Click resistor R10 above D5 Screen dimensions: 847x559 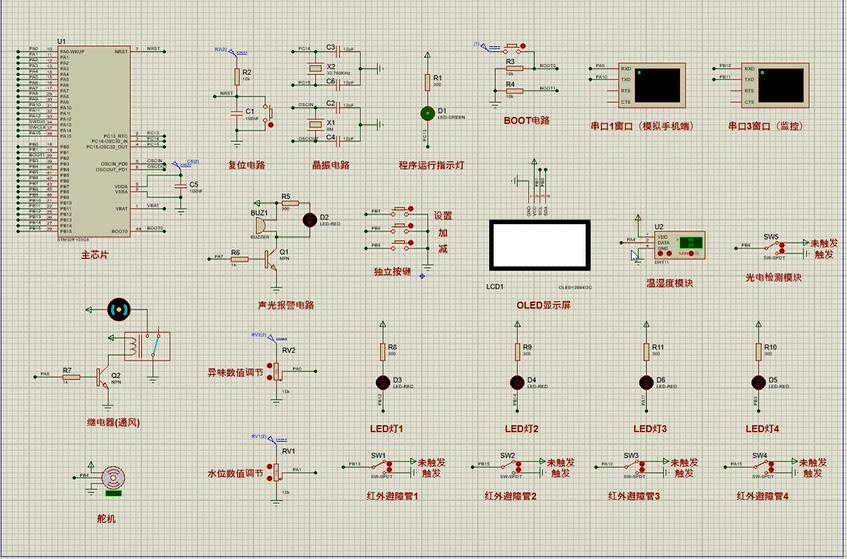pyautogui.click(x=758, y=352)
